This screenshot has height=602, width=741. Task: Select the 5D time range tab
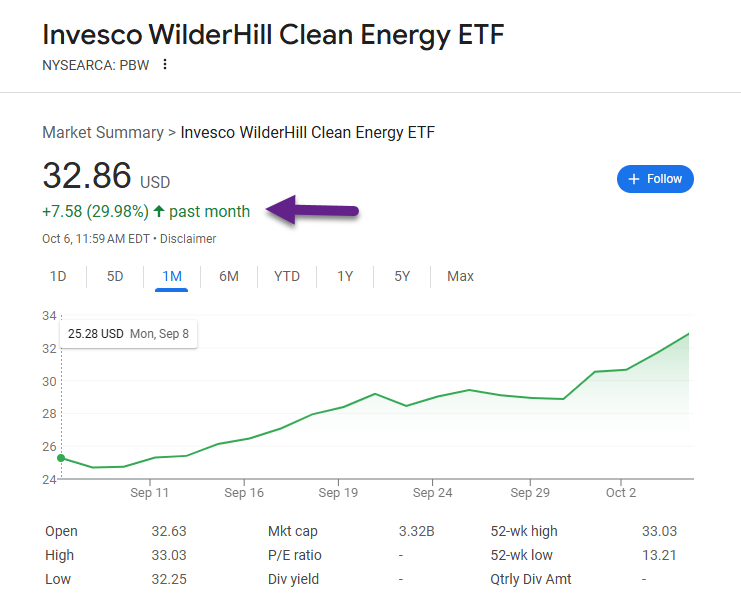tap(115, 276)
